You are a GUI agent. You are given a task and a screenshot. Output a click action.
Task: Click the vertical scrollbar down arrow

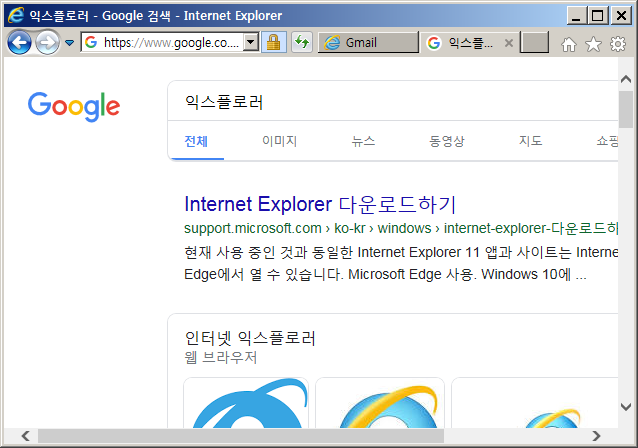pyautogui.click(x=626, y=406)
